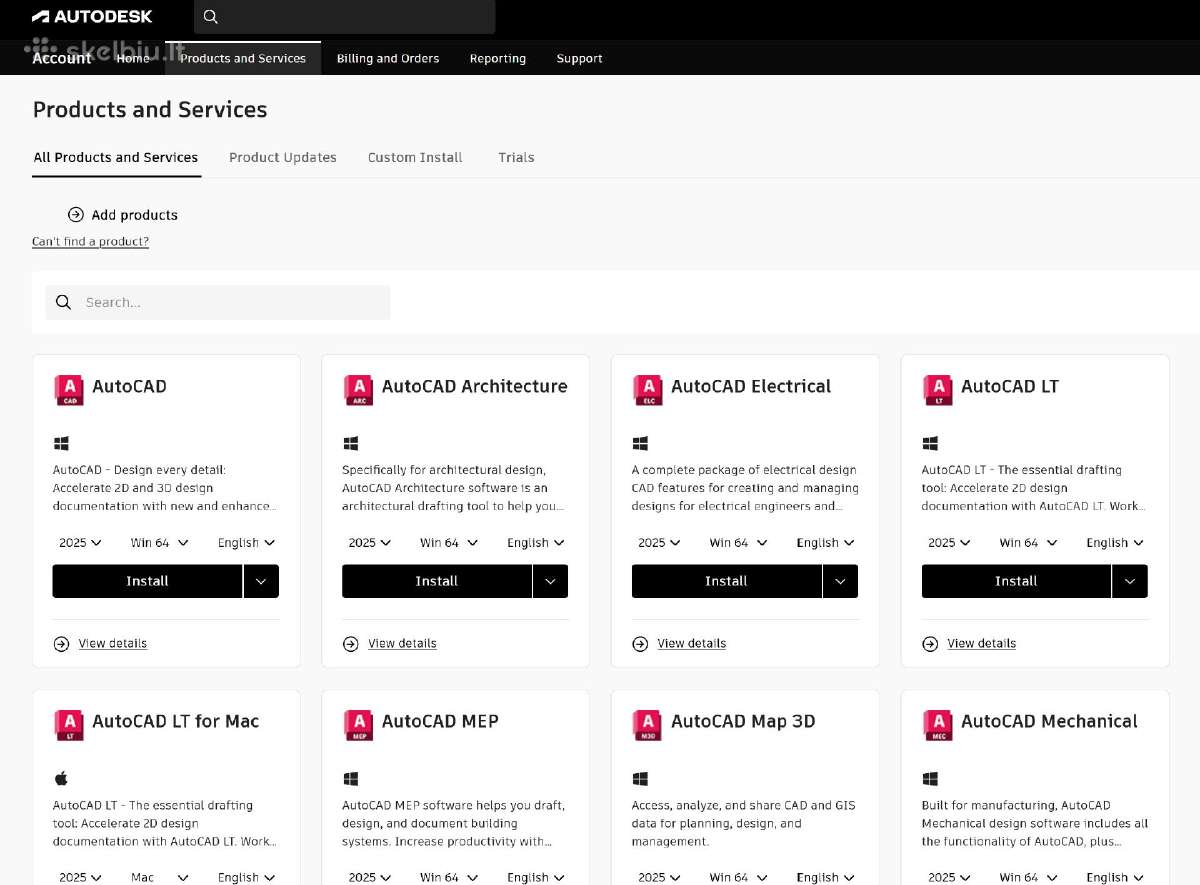The image size is (1200, 885).
Task: Expand Install options arrow for AutoCAD
Action: click(x=261, y=581)
